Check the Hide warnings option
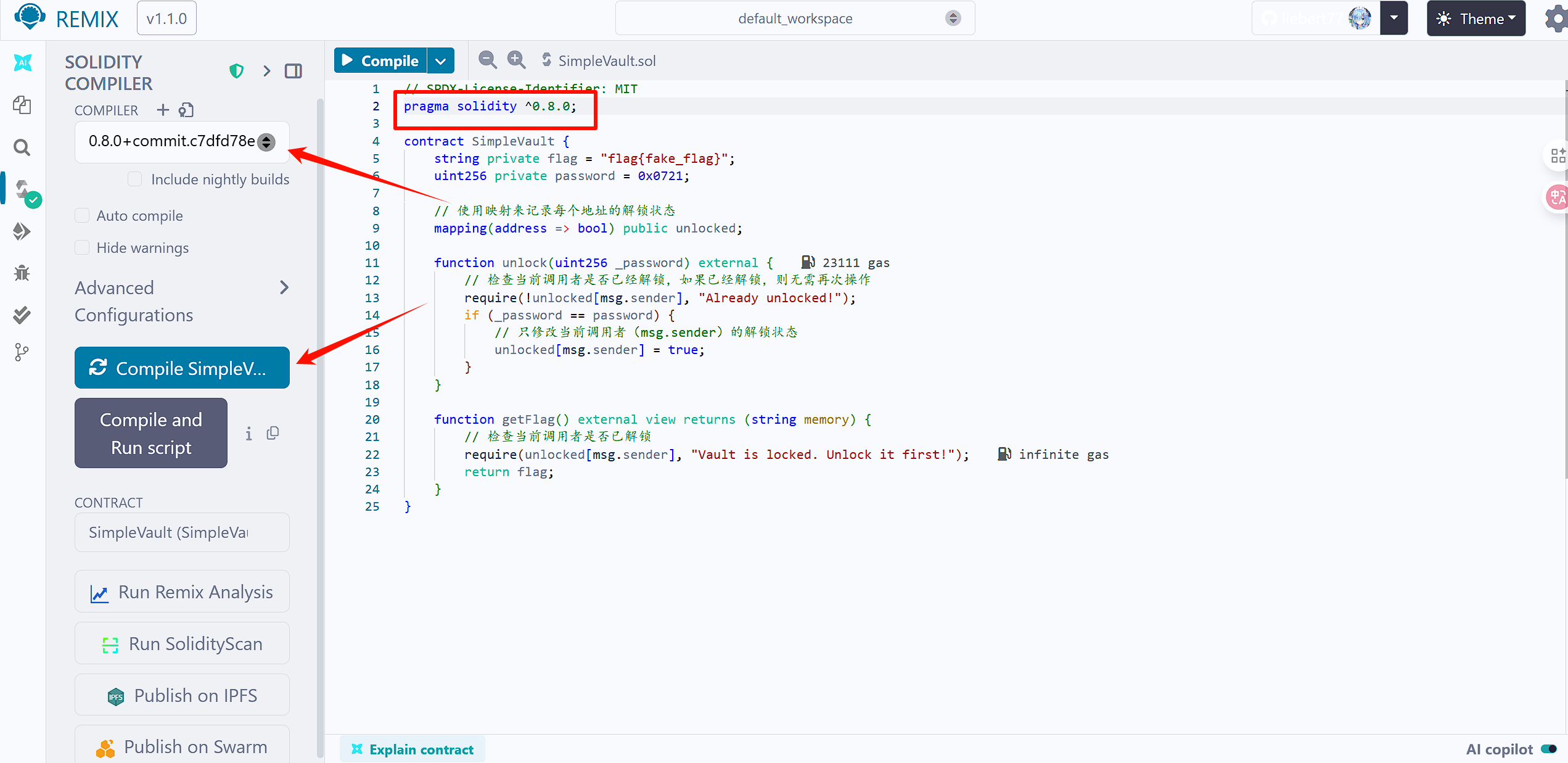Screen dimensions: 1568x763 [82, 247]
